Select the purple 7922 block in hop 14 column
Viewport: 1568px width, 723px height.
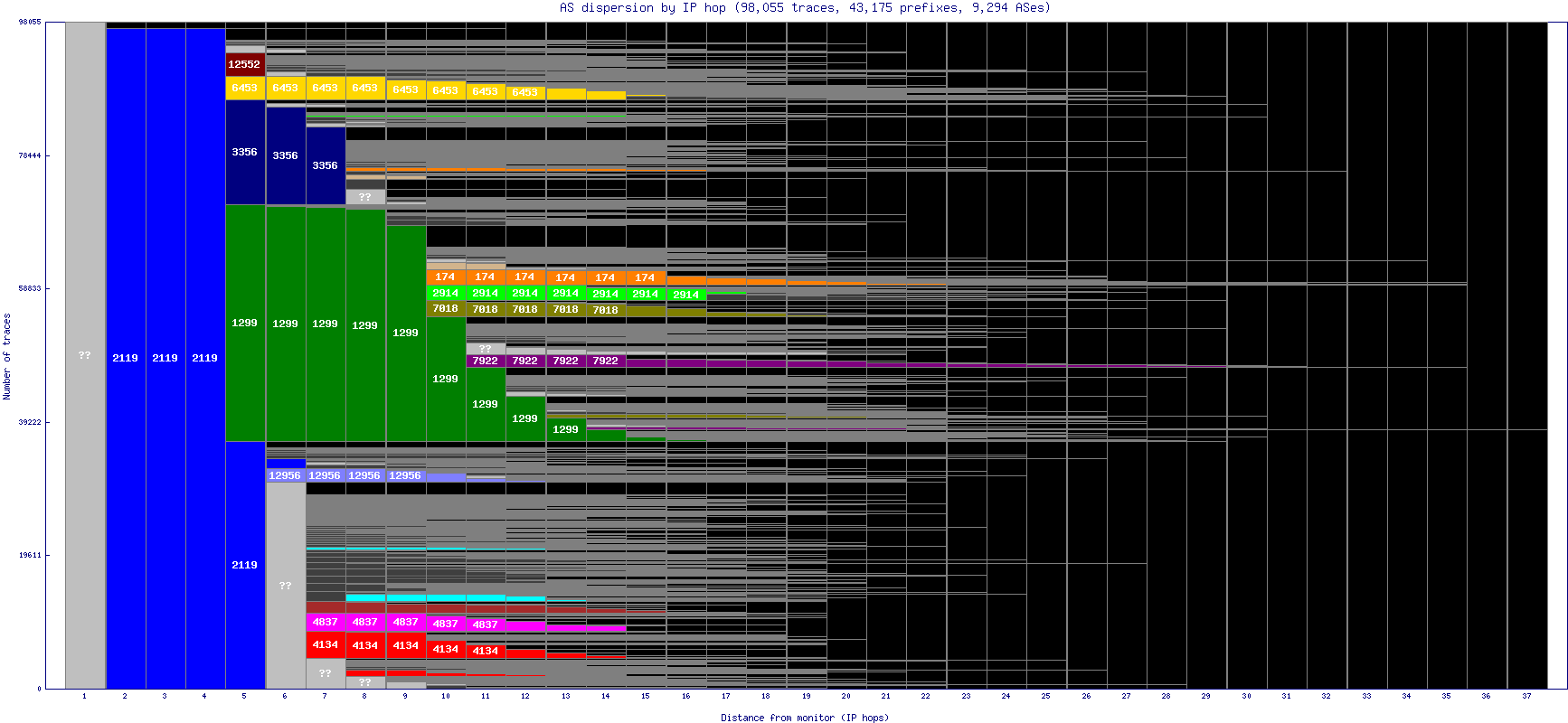pyautogui.click(x=606, y=361)
